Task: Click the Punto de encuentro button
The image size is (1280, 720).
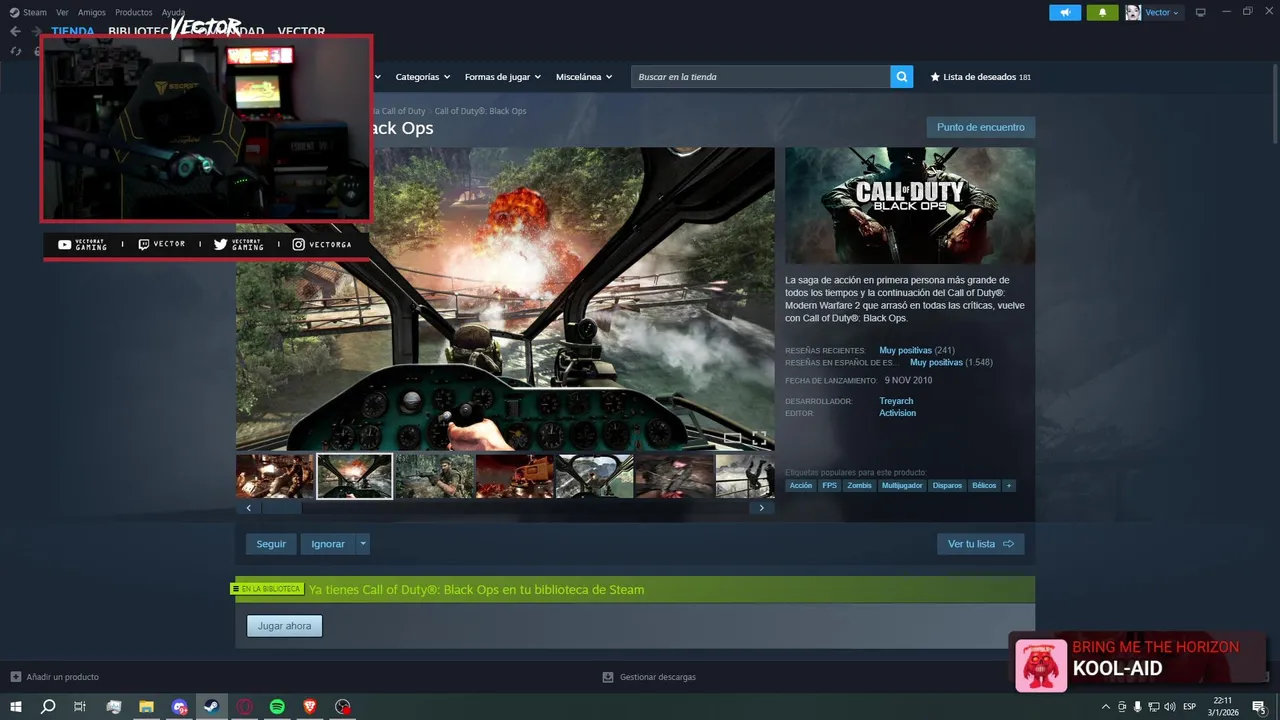Action: 980,127
